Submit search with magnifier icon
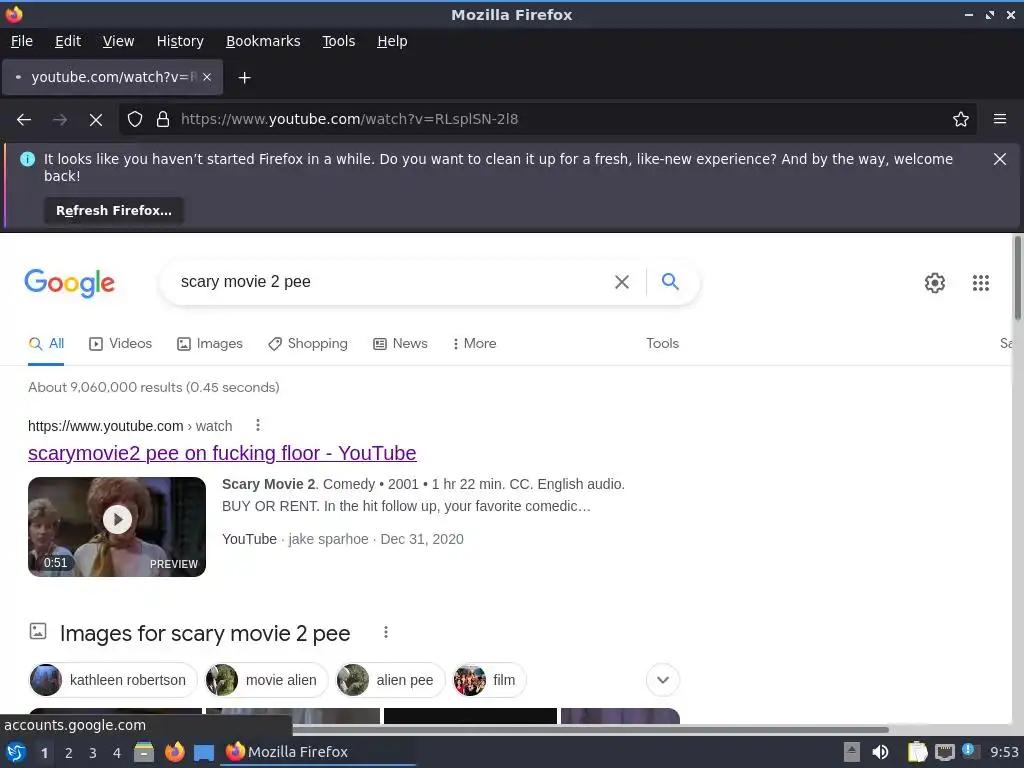 pos(670,281)
